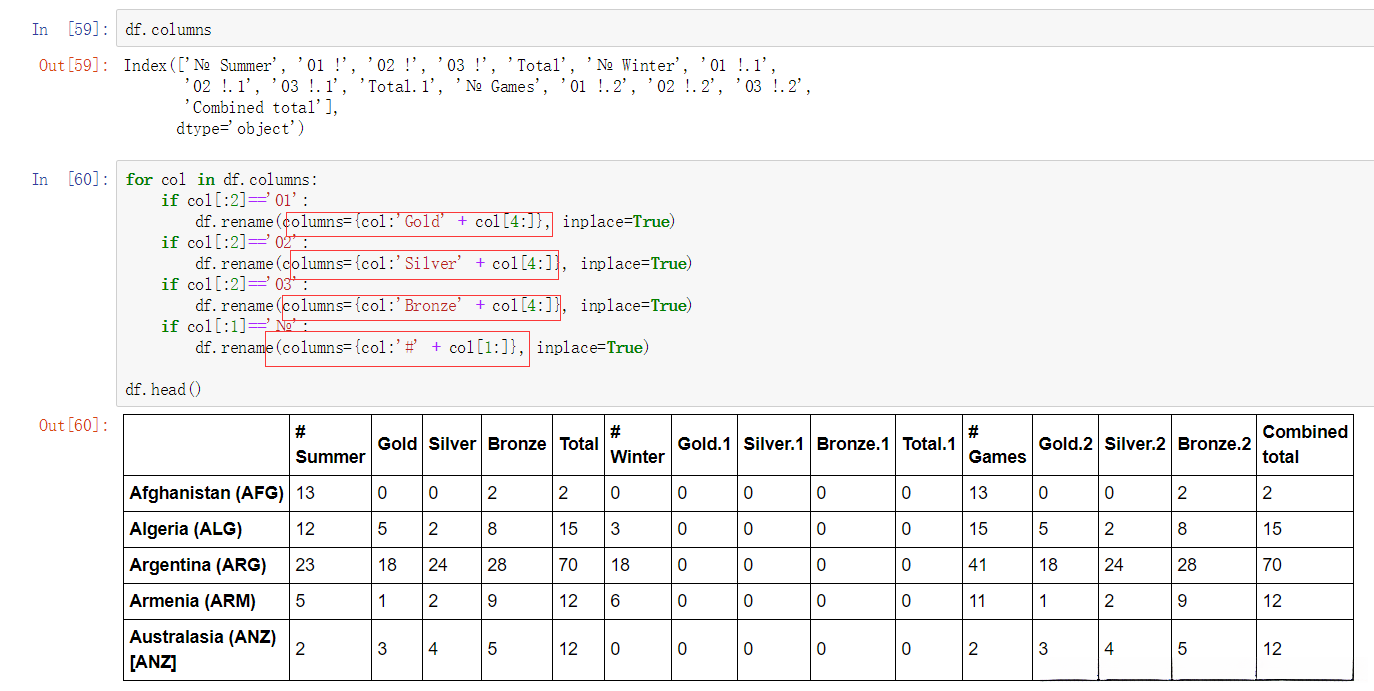
Task: Click the In [60] input prompt
Action: [x=69, y=180]
